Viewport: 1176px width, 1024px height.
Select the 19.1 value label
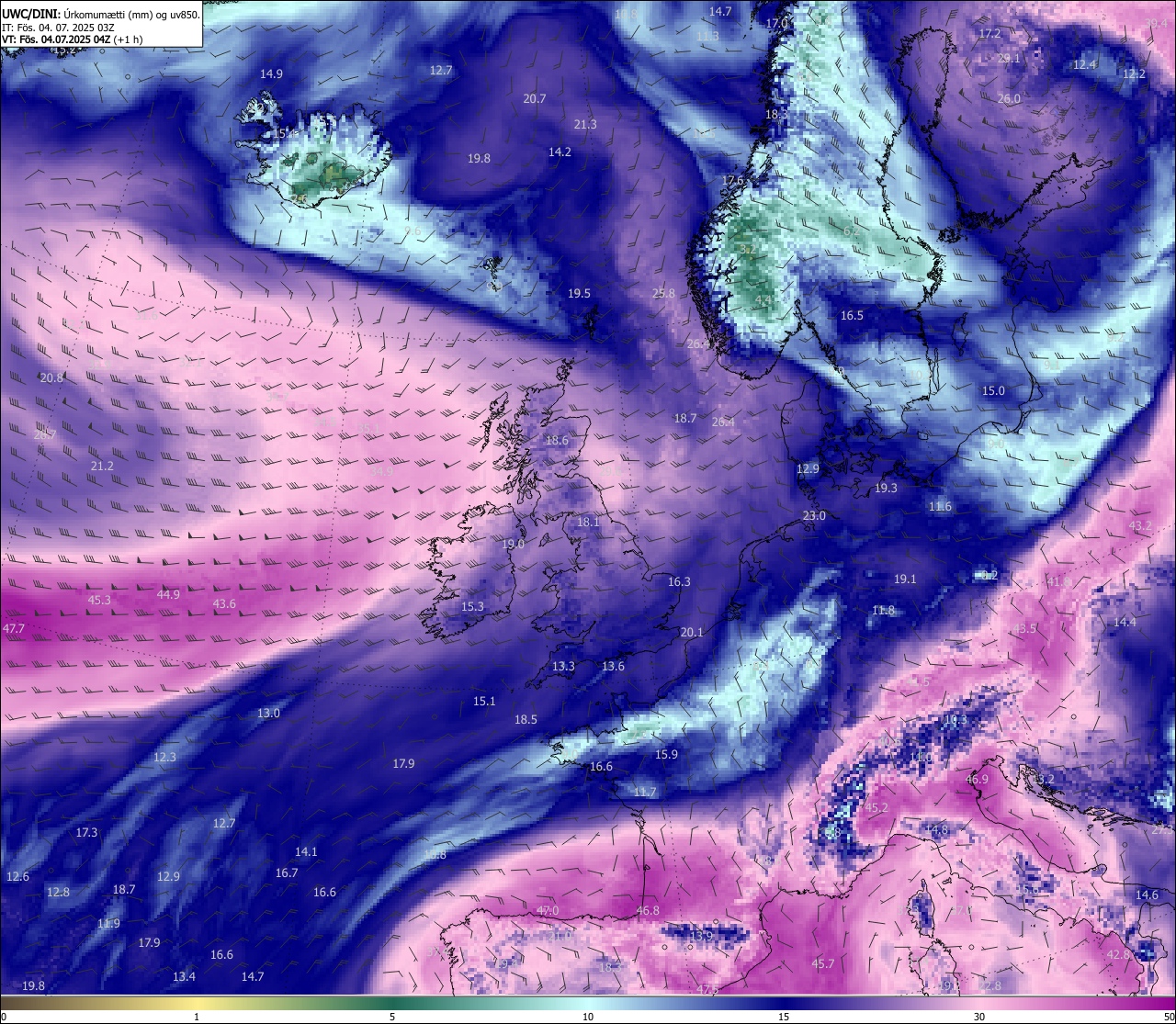(x=905, y=579)
